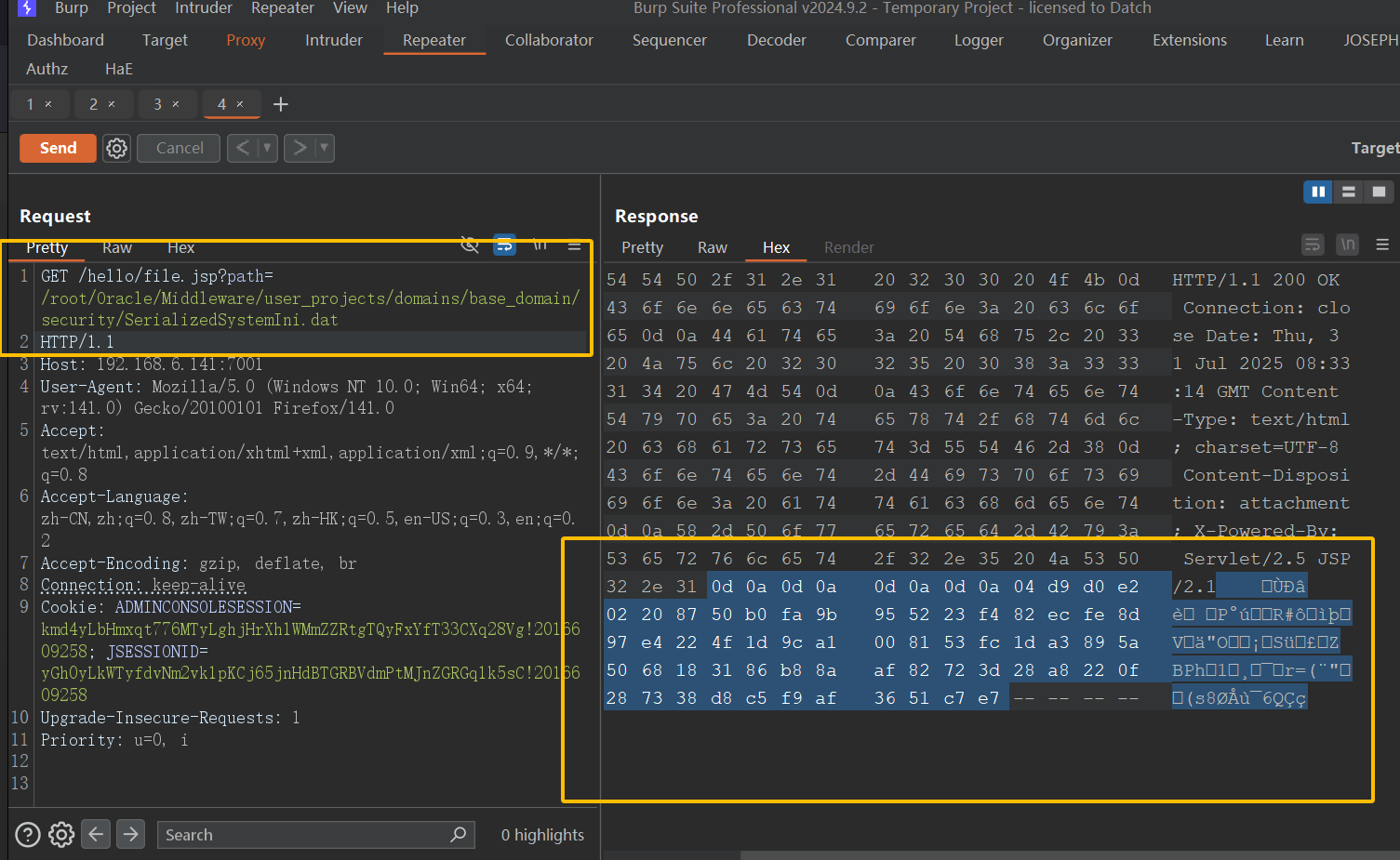Toggle show newlines \n in Request editor

pyautogui.click(x=540, y=245)
